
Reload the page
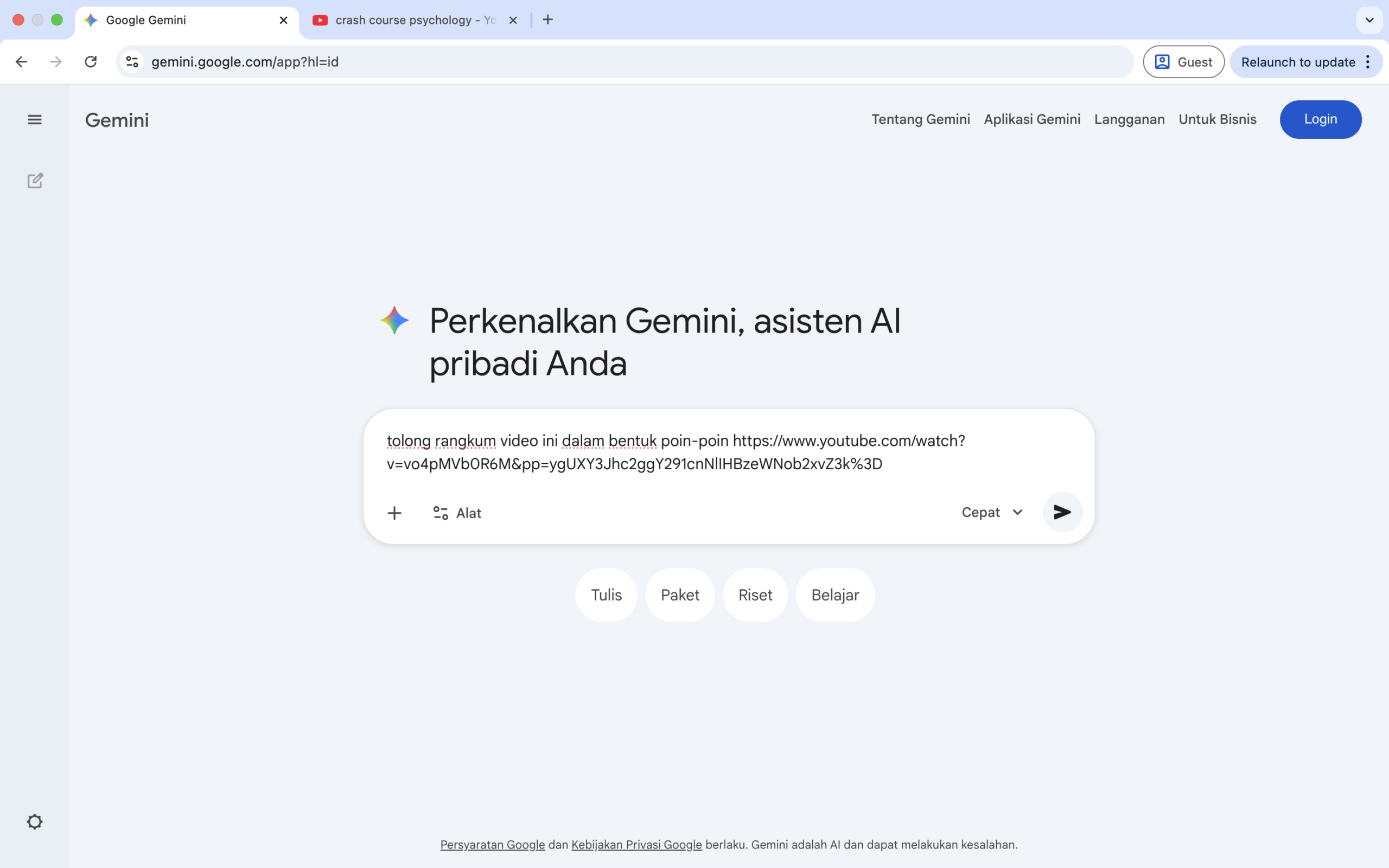pyautogui.click(x=91, y=61)
